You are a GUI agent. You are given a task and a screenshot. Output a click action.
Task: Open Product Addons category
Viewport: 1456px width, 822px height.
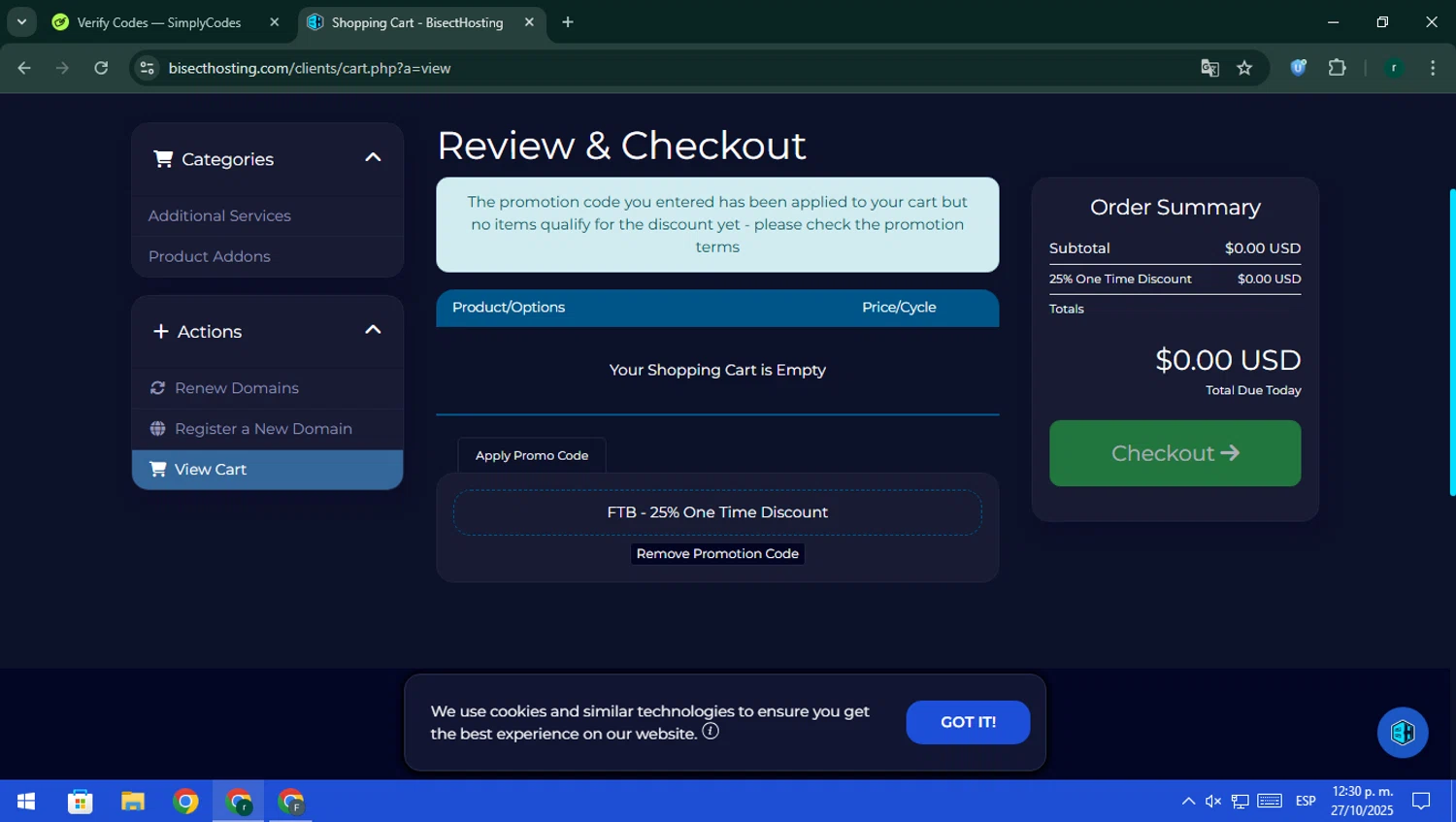(x=210, y=256)
